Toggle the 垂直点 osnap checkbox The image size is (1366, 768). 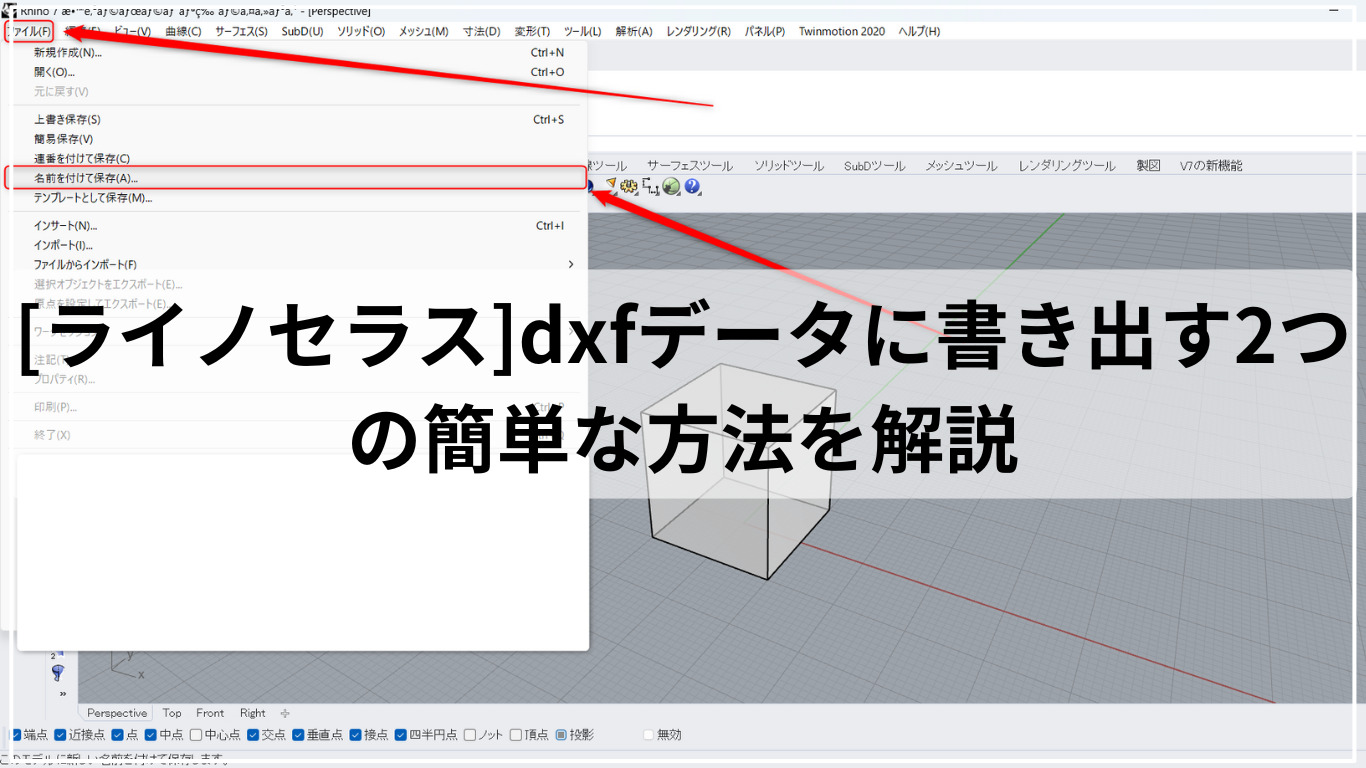(298, 735)
